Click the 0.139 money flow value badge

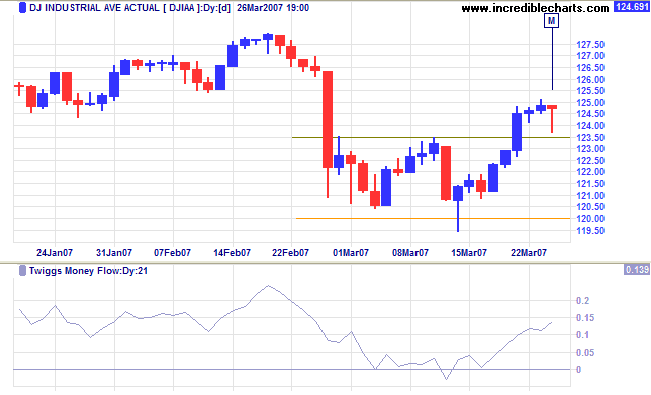coord(636,270)
